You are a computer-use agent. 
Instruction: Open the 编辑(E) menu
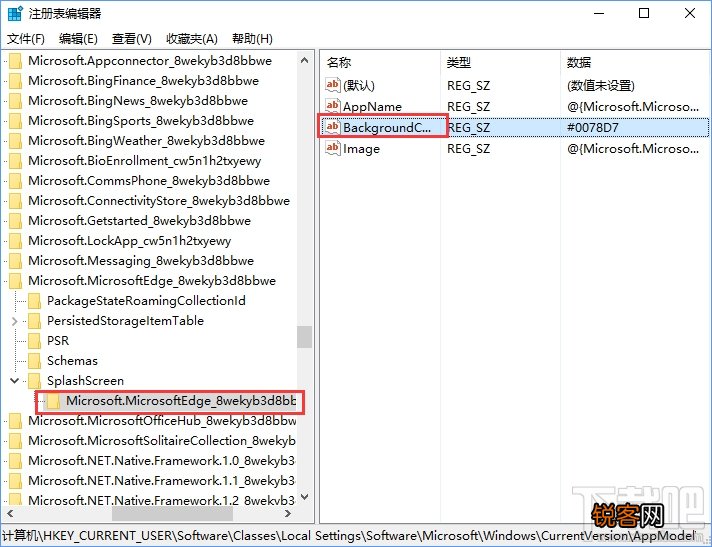pyautogui.click(x=78, y=39)
